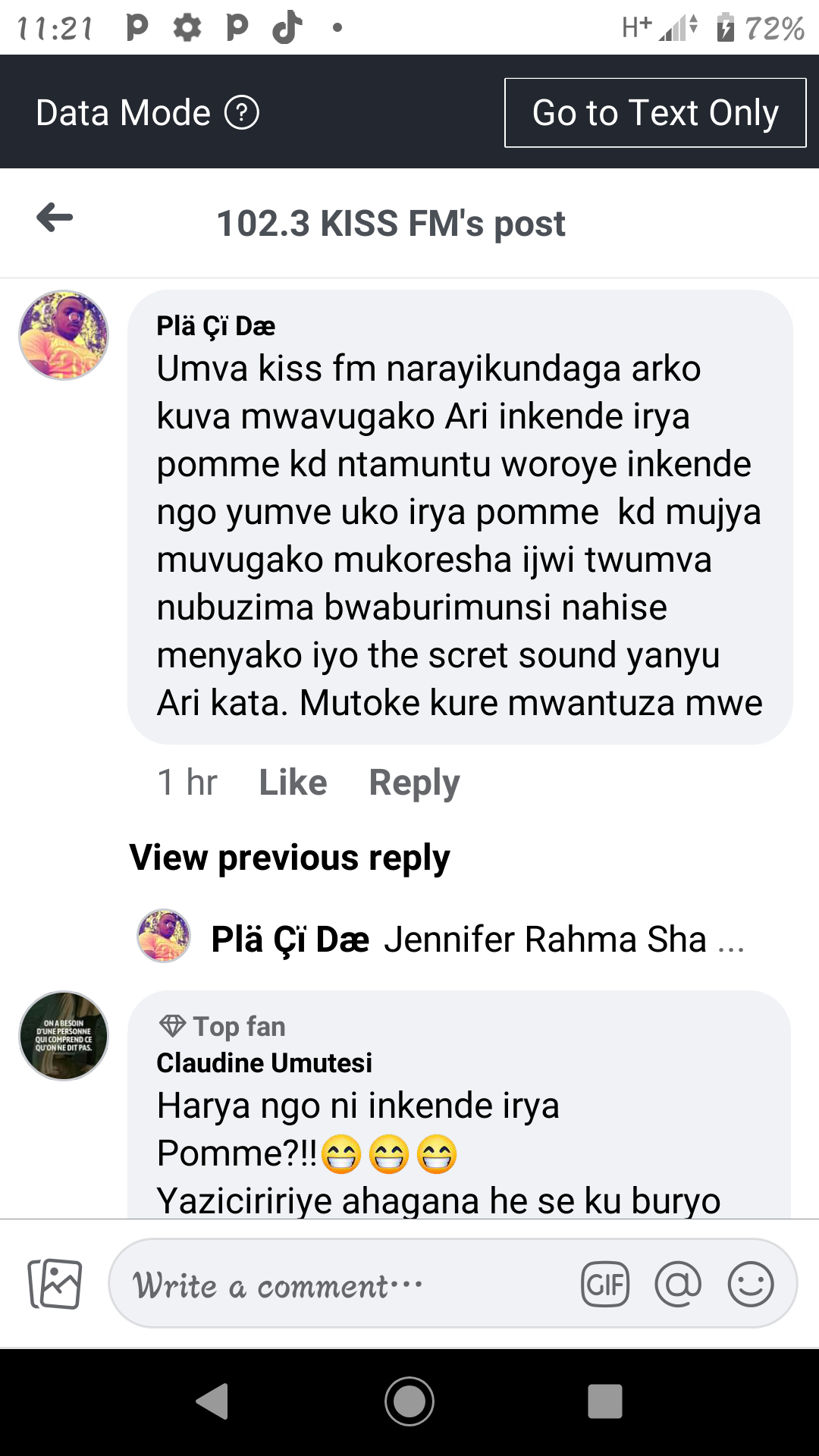819x1456 pixels.
Task: Open Android recent apps square
Action: click(604, 1401)
